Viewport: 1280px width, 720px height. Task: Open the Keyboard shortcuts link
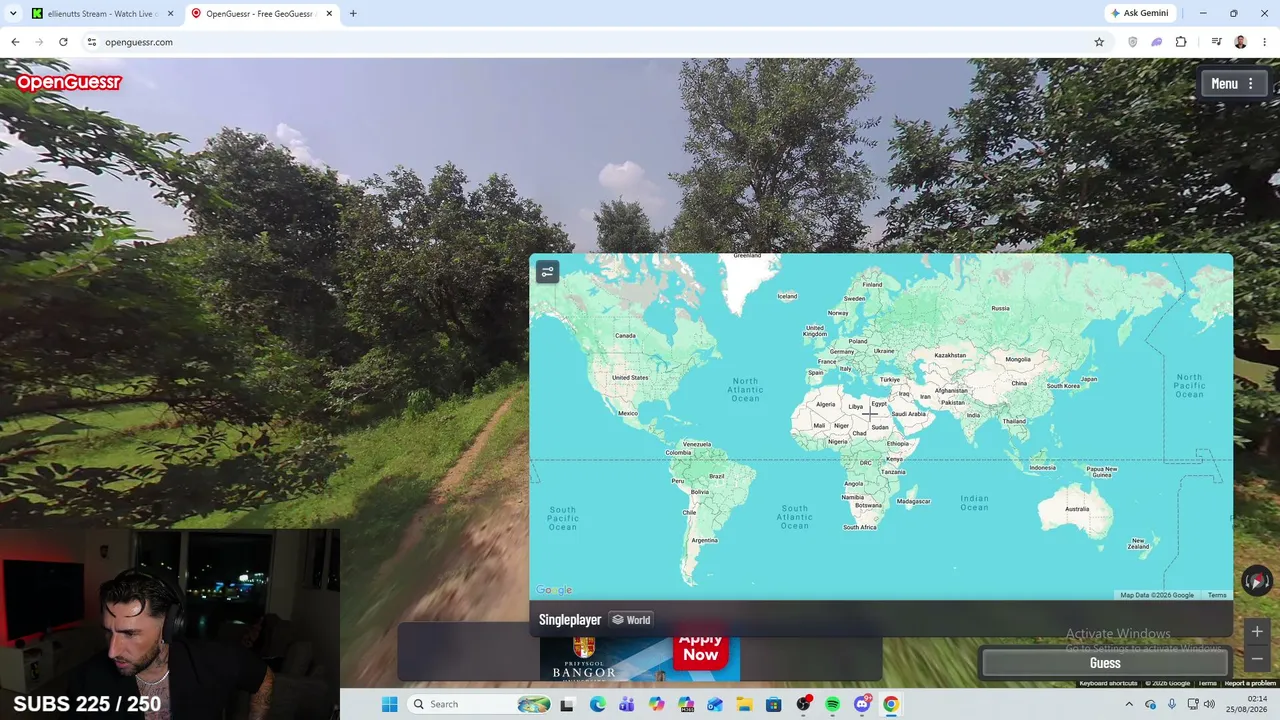(1108, 683)
